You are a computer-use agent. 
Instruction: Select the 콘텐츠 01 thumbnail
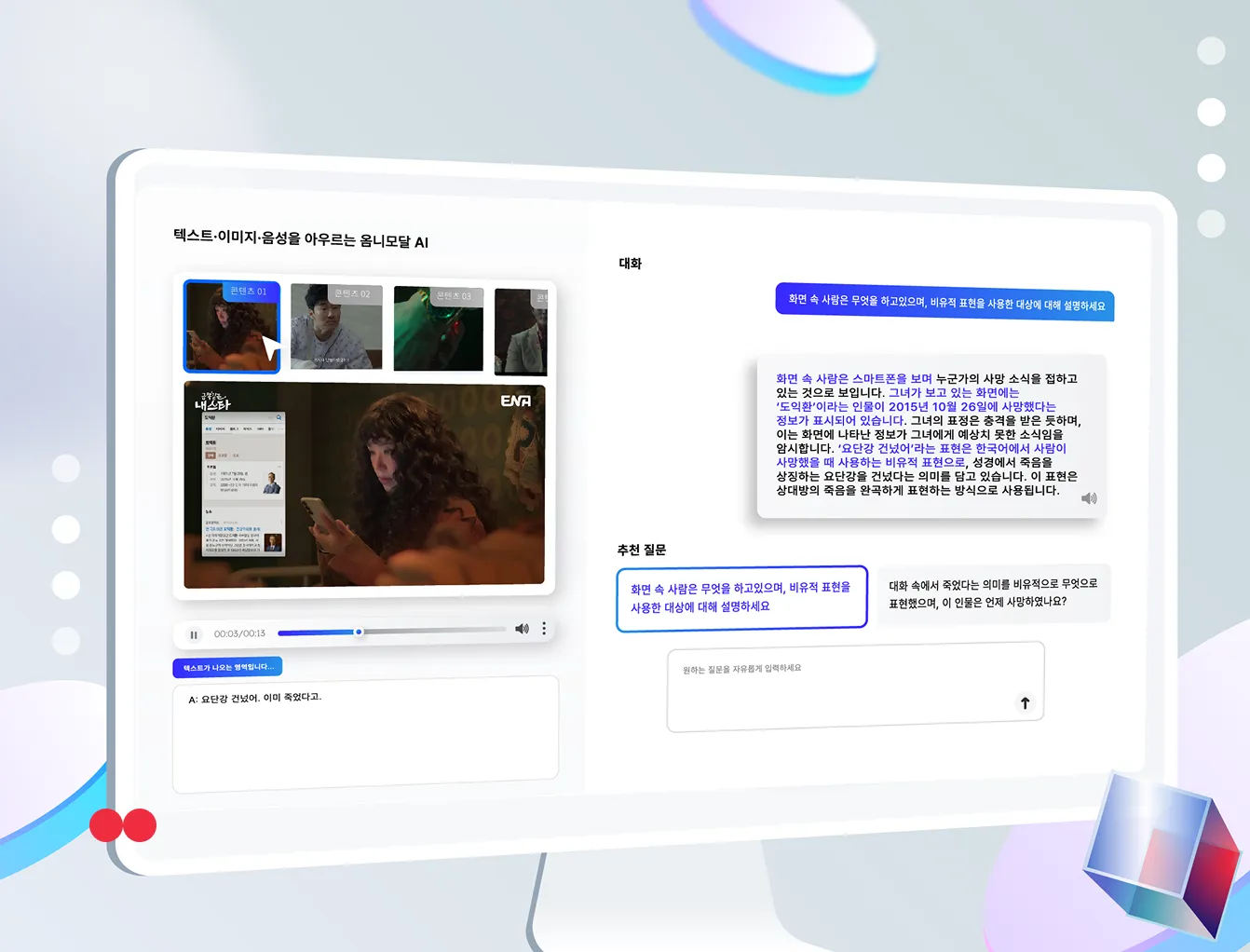(x=232, y=327)
